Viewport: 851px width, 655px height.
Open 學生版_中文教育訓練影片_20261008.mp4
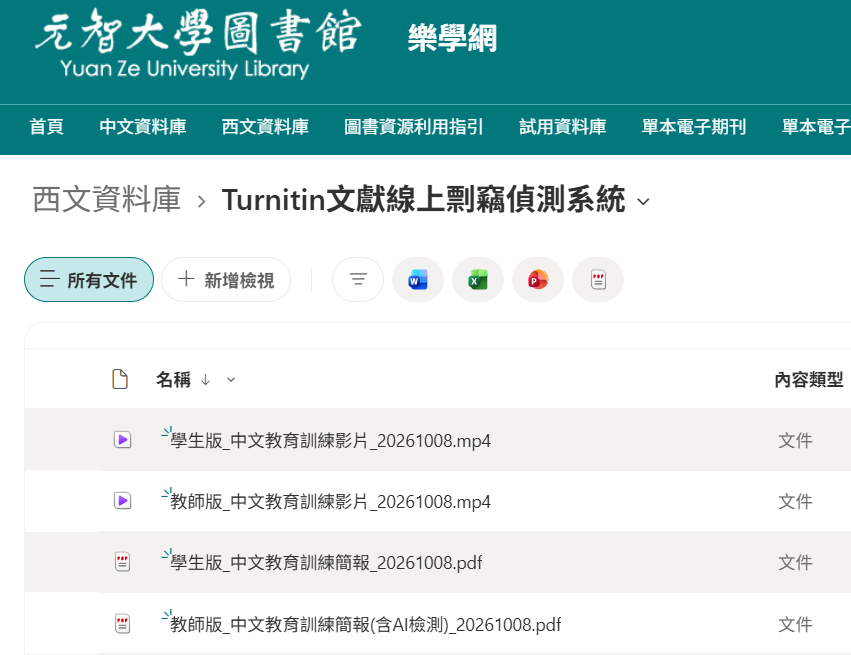click(331, 441)
